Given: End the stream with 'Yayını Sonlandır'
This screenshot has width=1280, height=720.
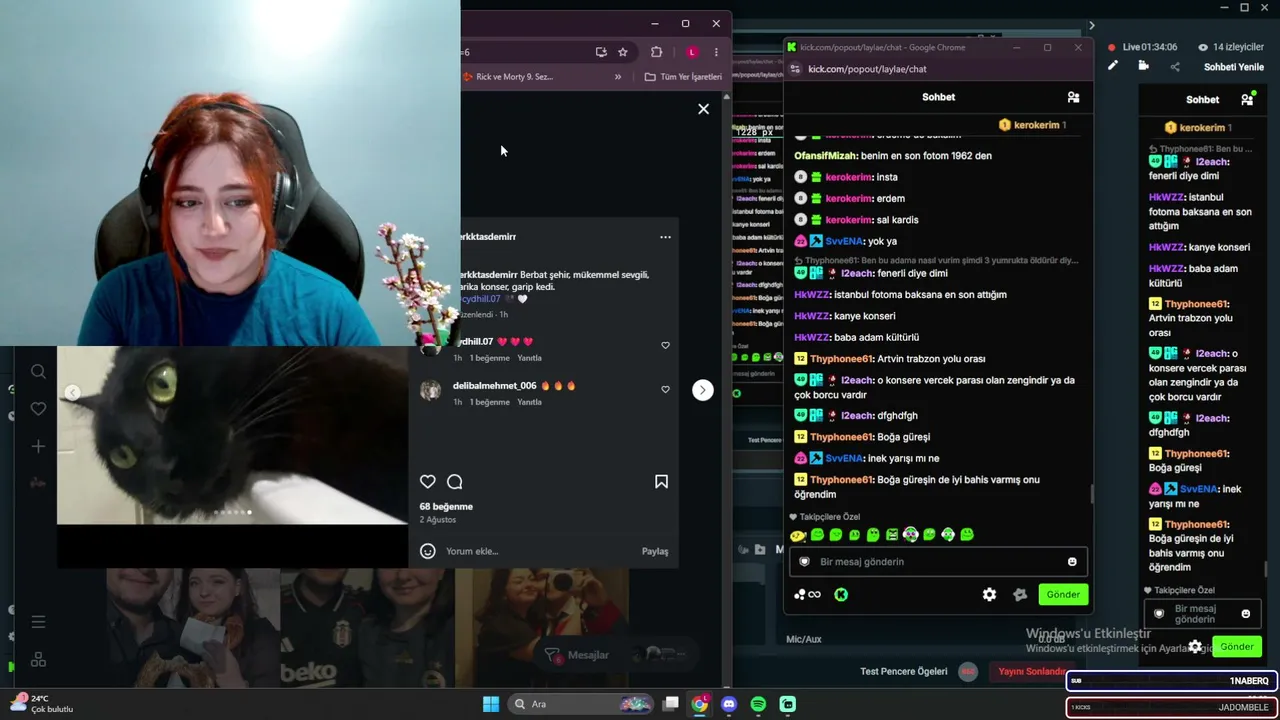Looking at the screenshot, I should click(1031, 672).
